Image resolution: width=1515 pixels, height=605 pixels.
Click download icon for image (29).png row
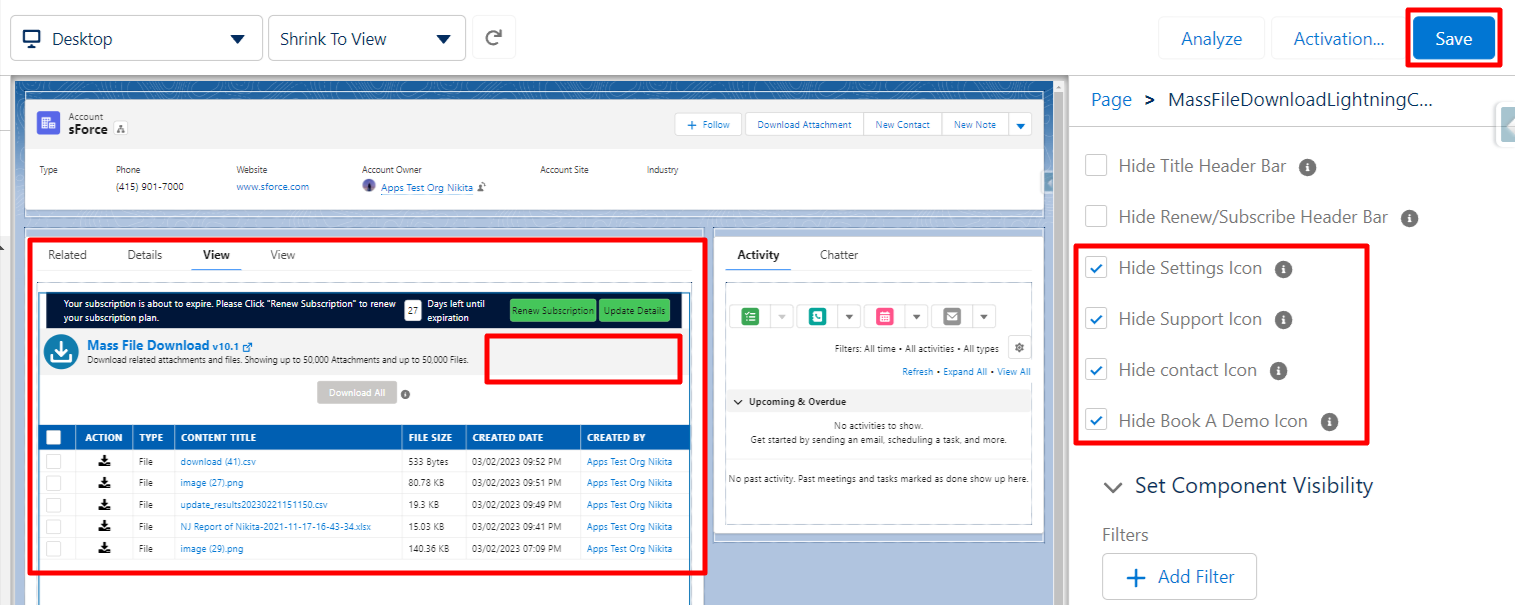tap(104, 548)
